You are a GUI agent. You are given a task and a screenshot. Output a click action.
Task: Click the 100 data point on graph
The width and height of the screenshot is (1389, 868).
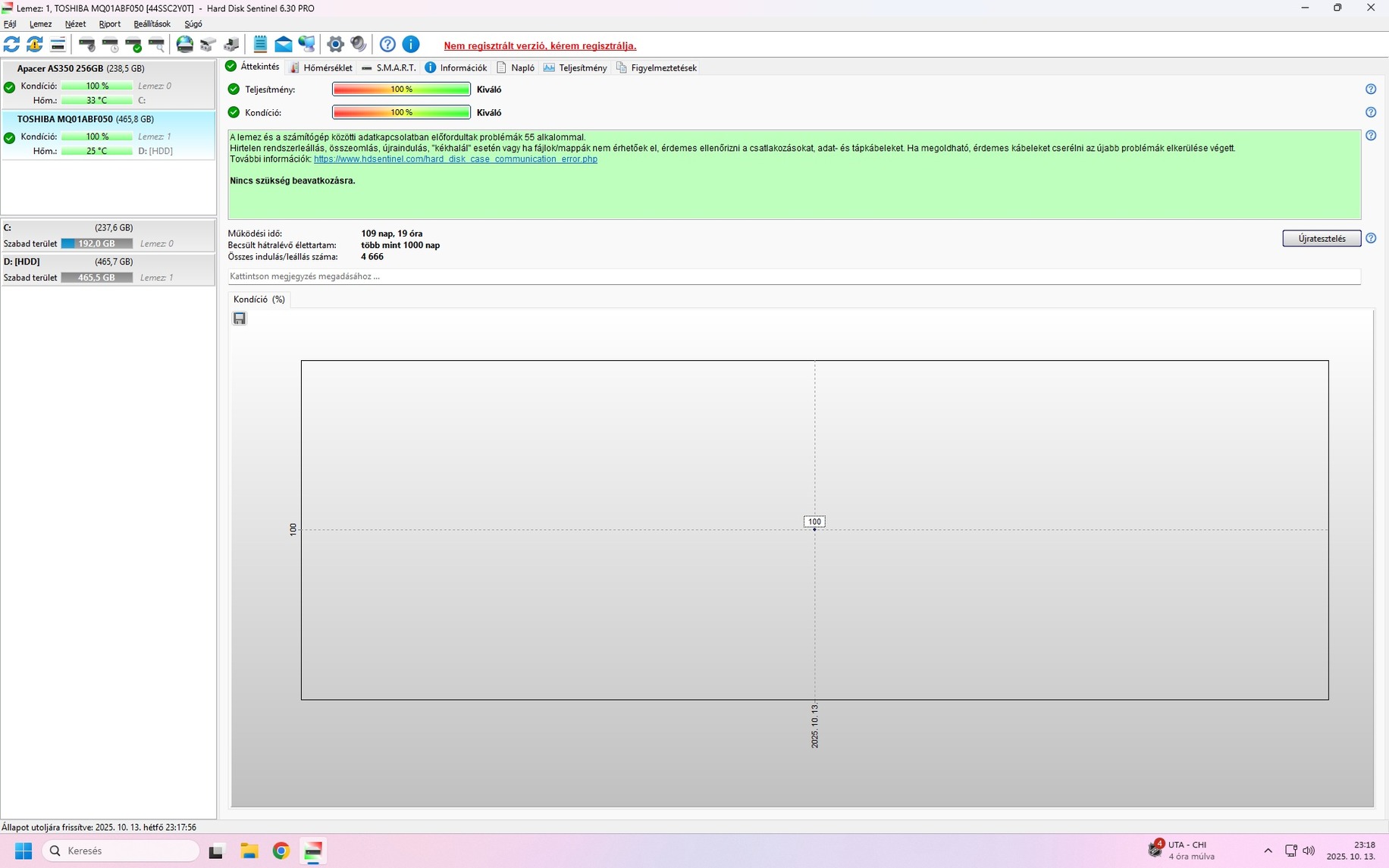[x=814, y=528]
